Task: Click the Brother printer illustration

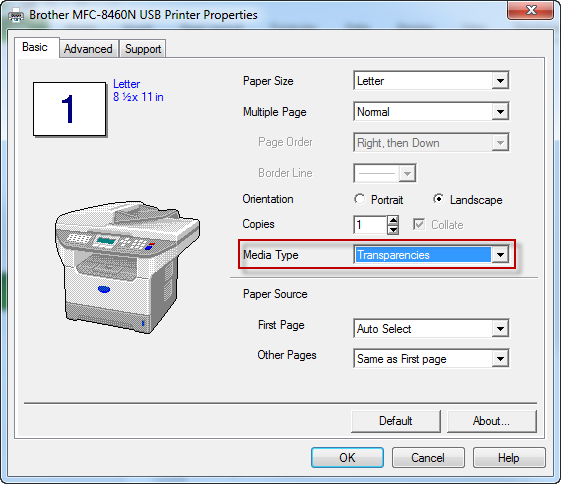Action: pyautogui.click(x=127, y=267)
